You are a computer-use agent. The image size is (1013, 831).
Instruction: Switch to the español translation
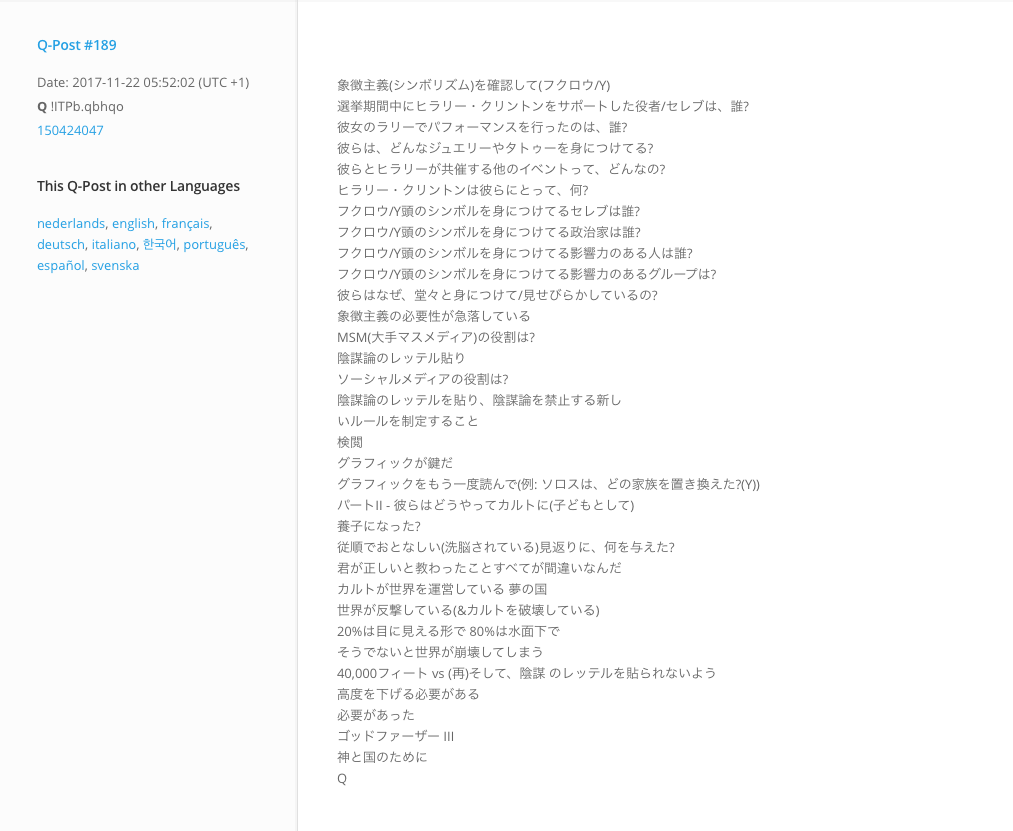(x=61, y=266)
